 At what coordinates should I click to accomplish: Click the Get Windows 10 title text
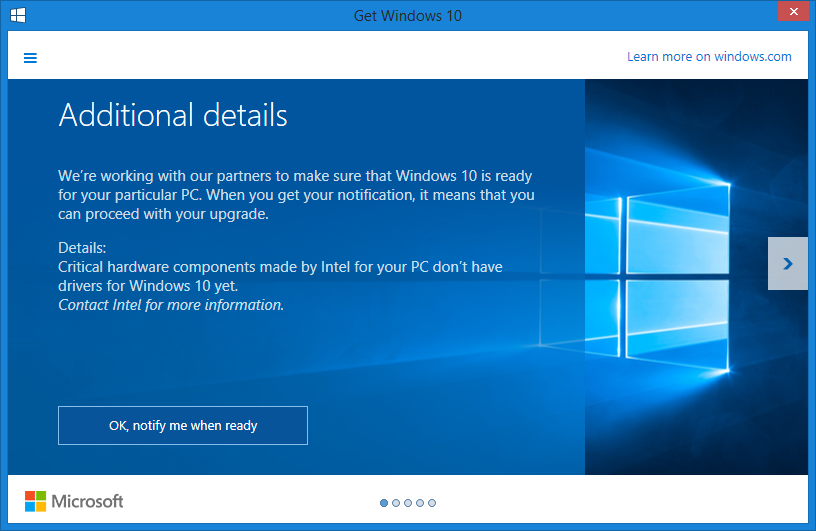(407, 16)
